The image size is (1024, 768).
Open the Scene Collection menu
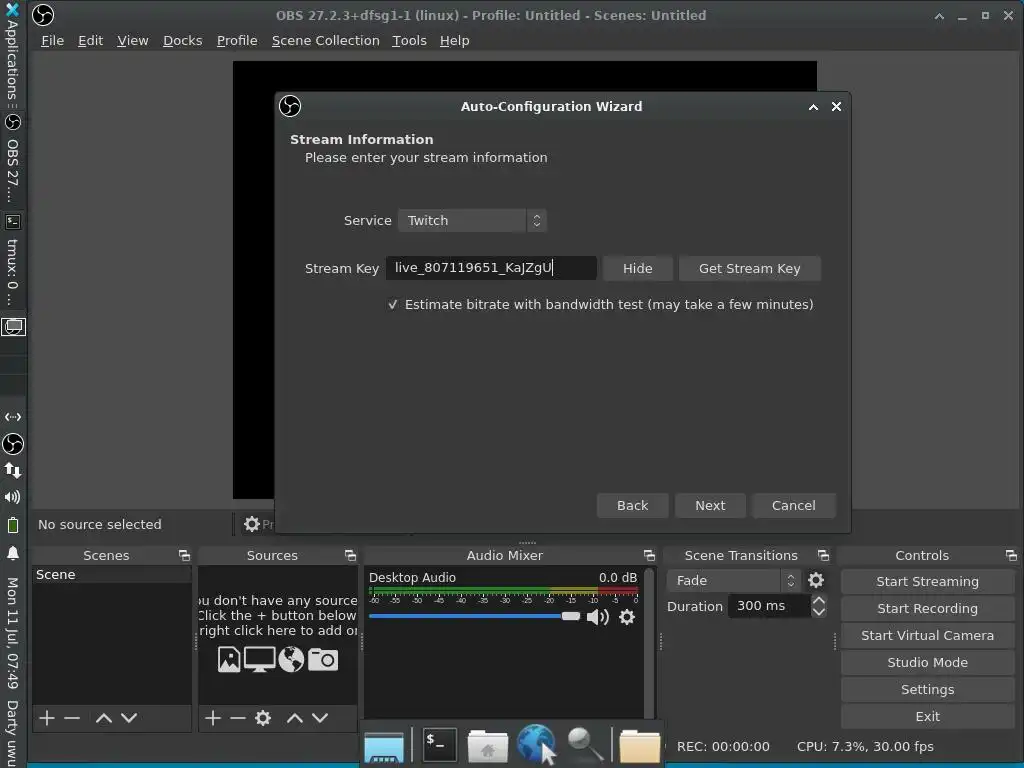[x=325, y=40]
